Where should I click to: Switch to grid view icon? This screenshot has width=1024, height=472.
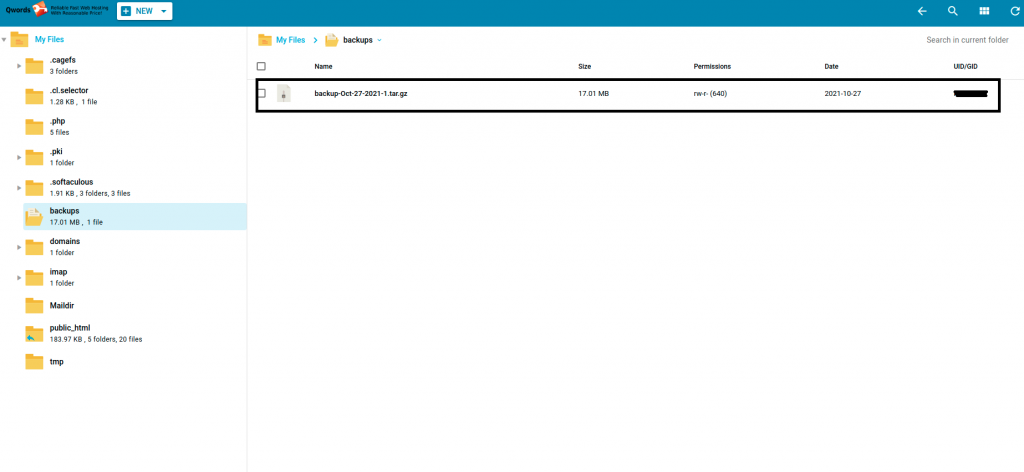pos(984,11)
